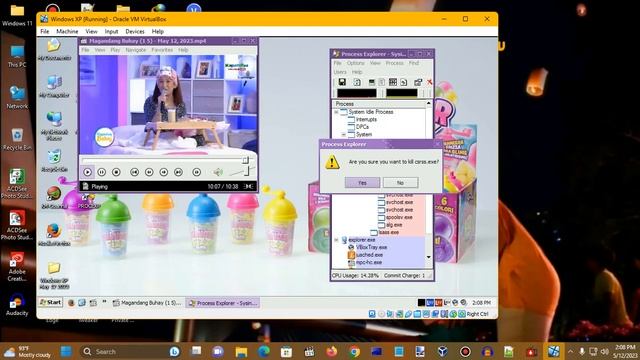The height and width of the screenshot is (360, 640).
Task: Show hidden icons in the system tray
Action: [x=570, y=351]
